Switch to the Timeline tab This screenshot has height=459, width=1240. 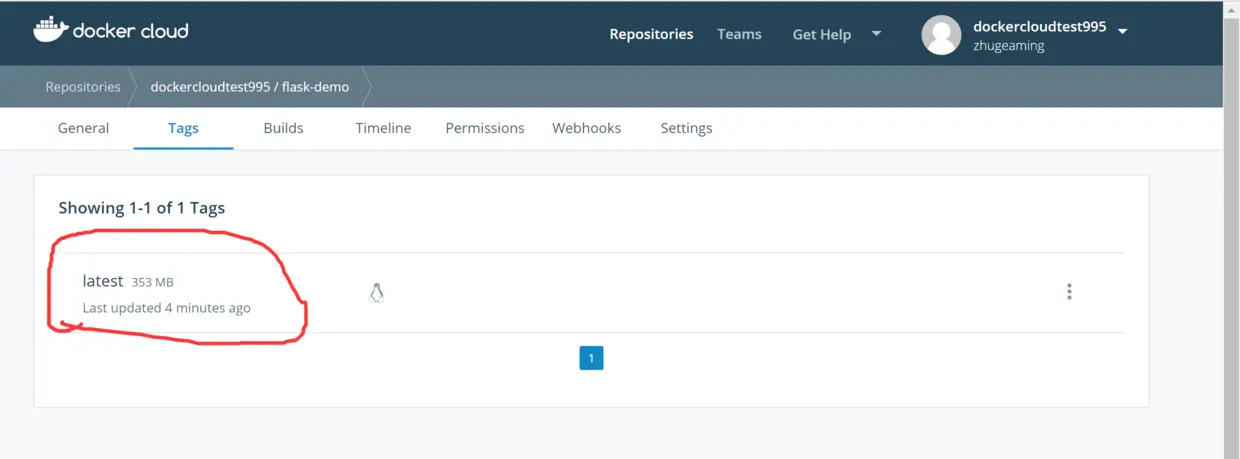pyautogui.click(x=383, y=128)
